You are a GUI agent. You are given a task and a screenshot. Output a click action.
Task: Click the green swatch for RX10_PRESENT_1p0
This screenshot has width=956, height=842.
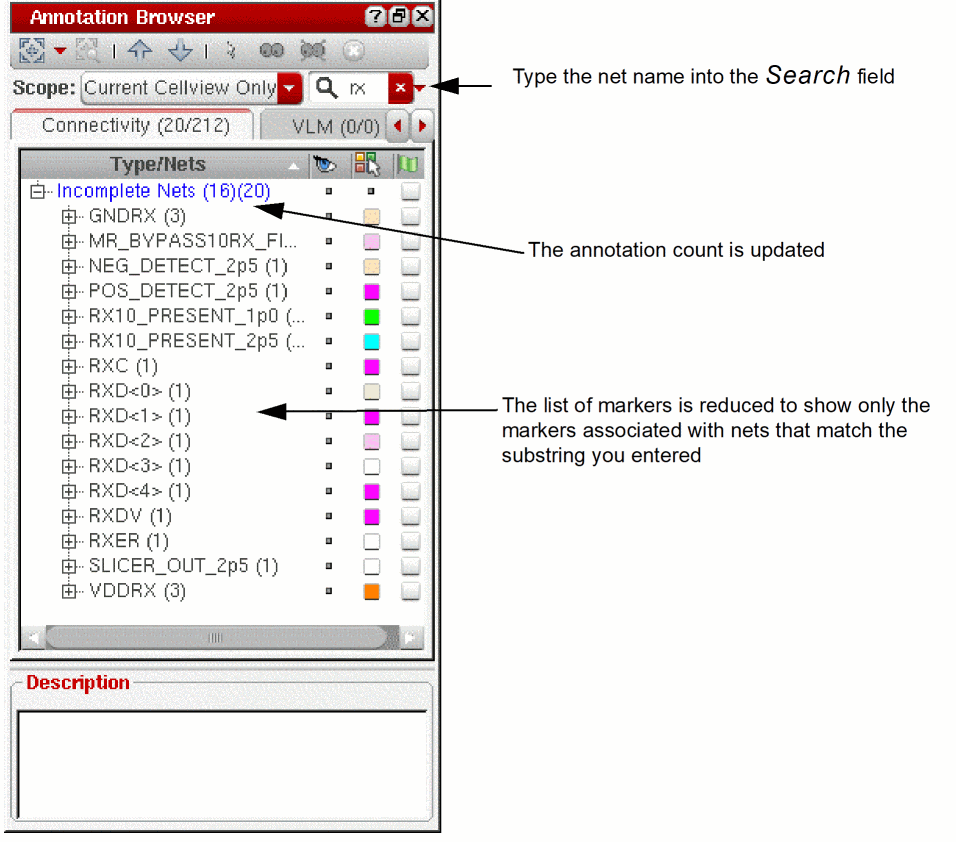click(x=371, y=317)
